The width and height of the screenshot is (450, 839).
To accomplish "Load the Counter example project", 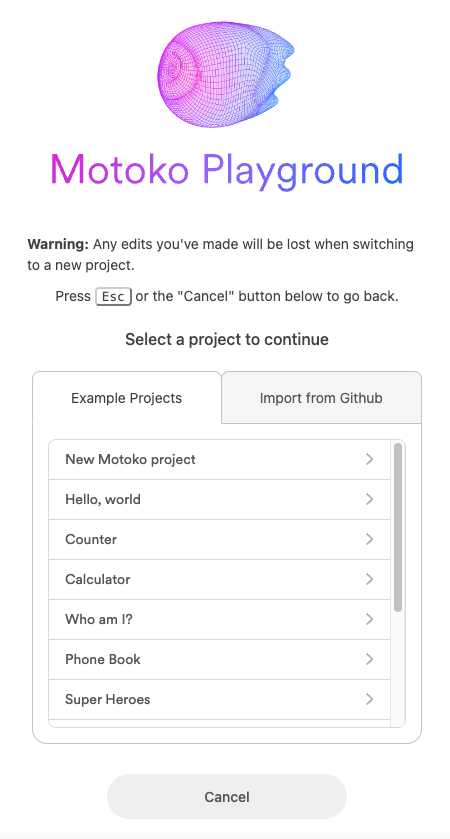I will tap(219, 539).
